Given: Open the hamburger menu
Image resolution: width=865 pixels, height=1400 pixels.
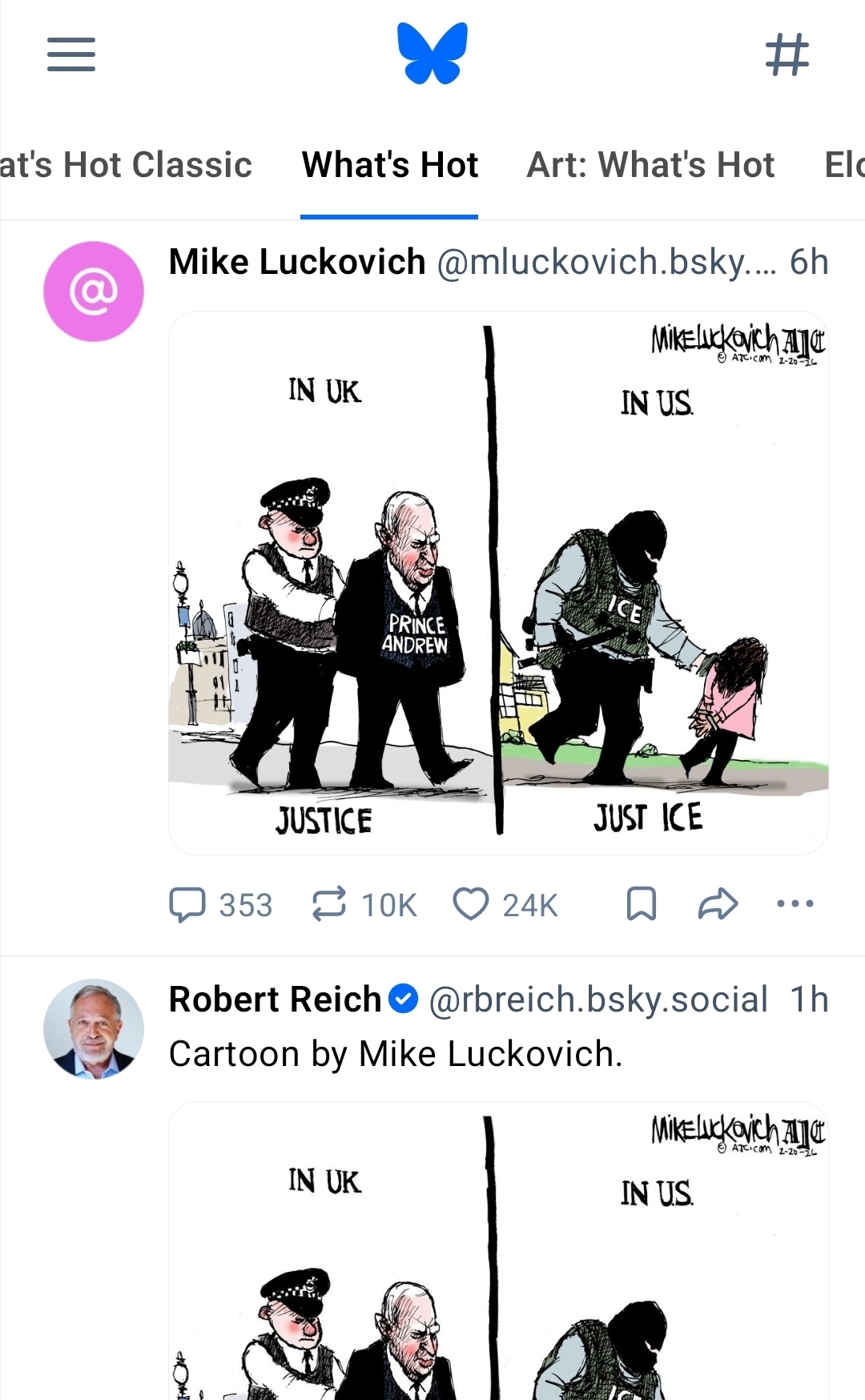Looking at the screenshot, I should (x=71, y=54).
